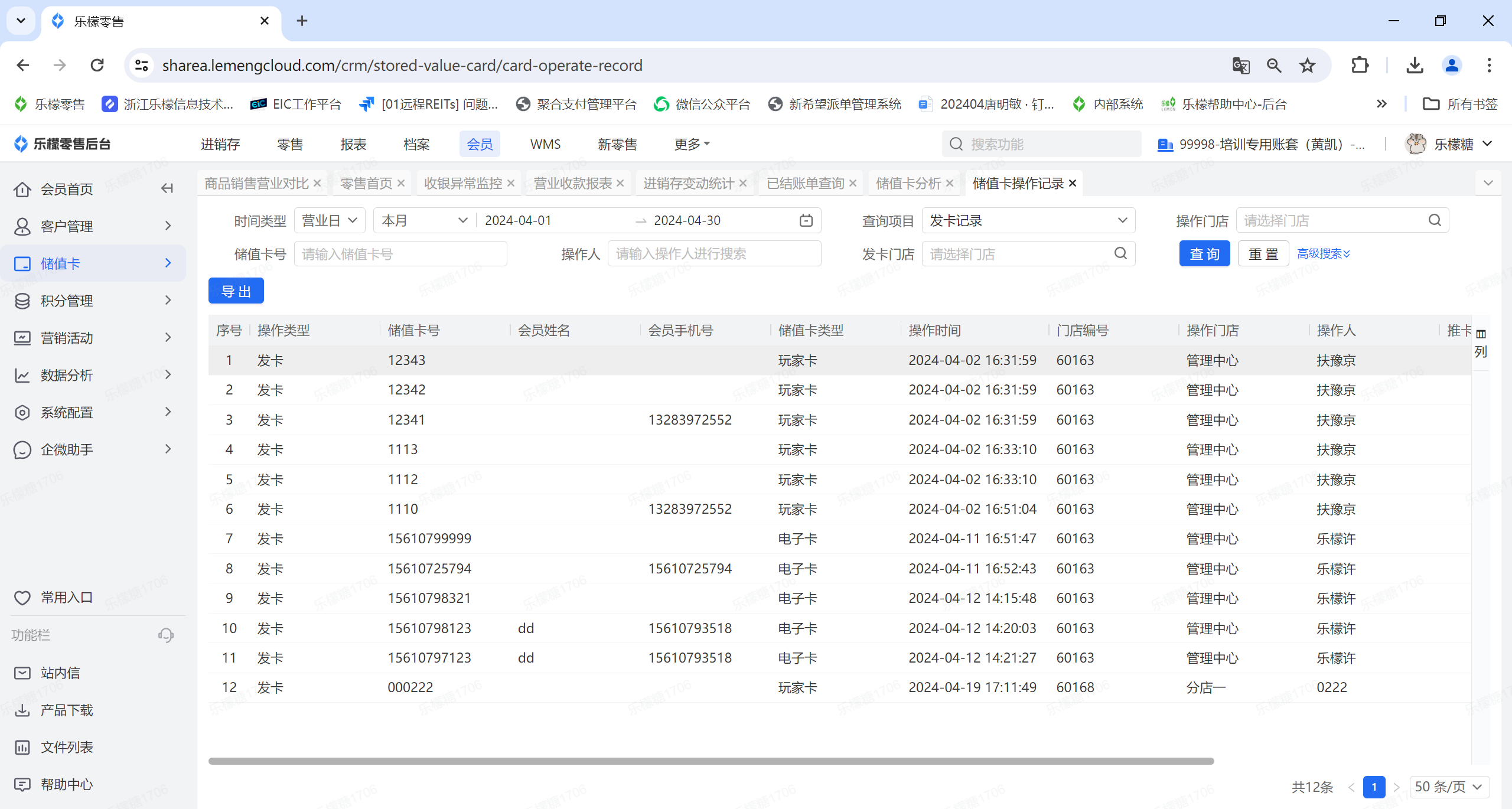Screen dimensions: 1512x809
Task: Go back to previous page
Action: [23, 66]
